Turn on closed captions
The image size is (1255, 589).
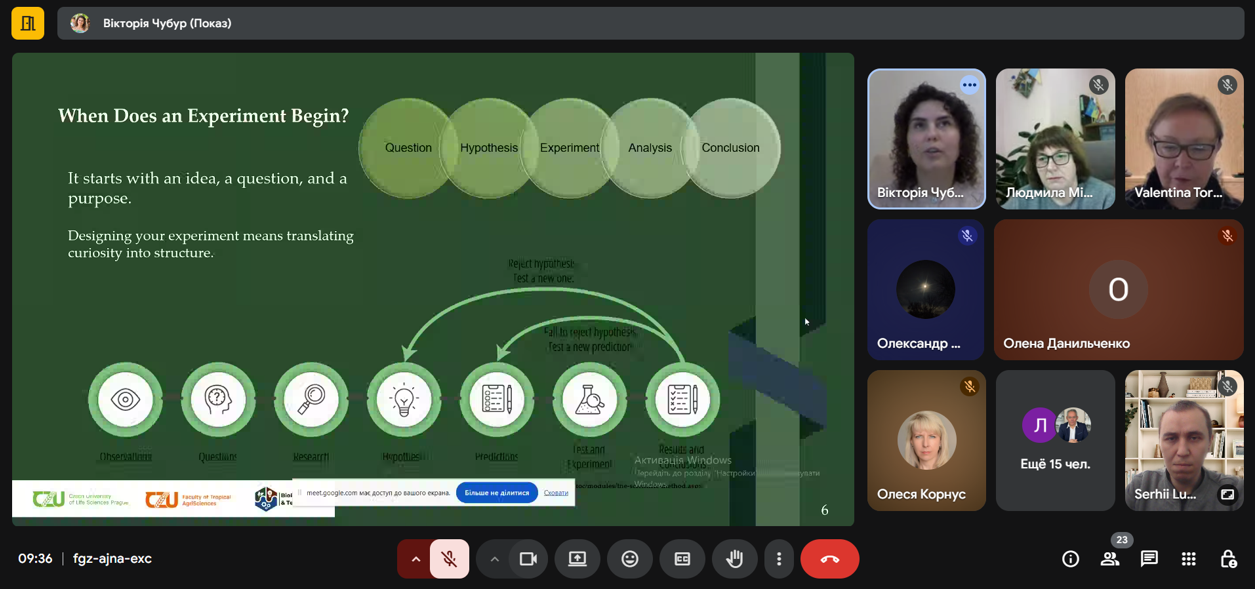(682, 559)
